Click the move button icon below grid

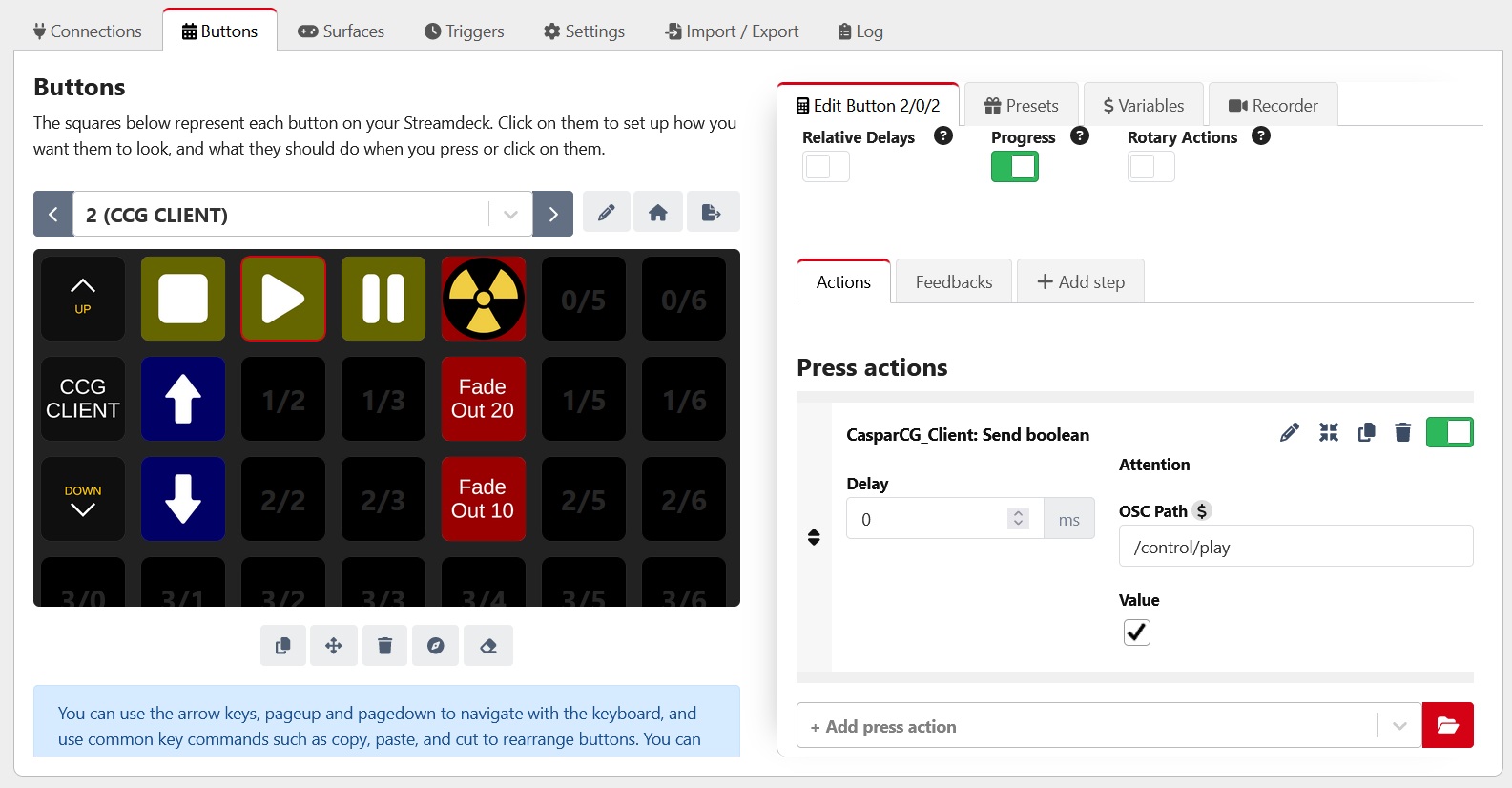pos(334,646)
